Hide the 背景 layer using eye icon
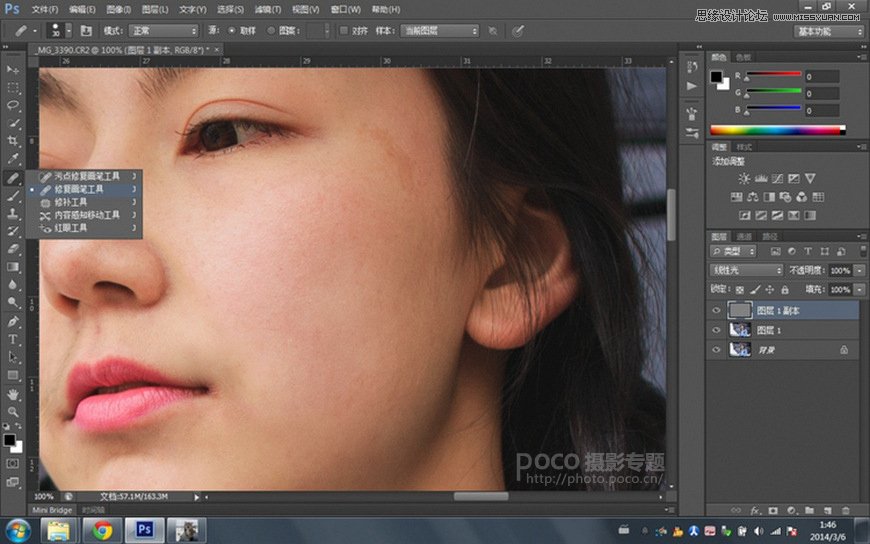 (x=716, y=350)
